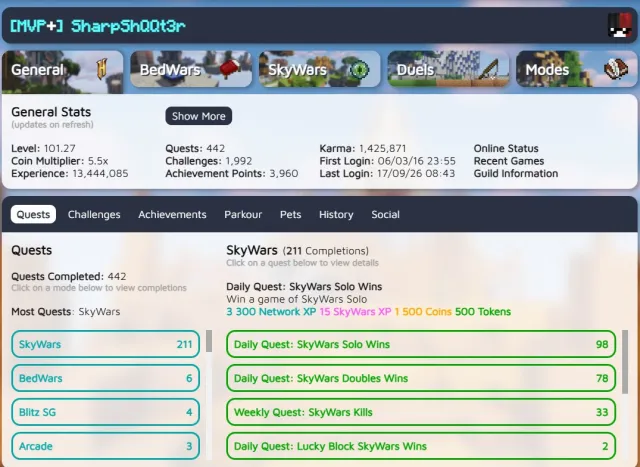640x467 pixels.
Task: Click the ender eye icon on SkyWars
Action: [x=359, y=69]
